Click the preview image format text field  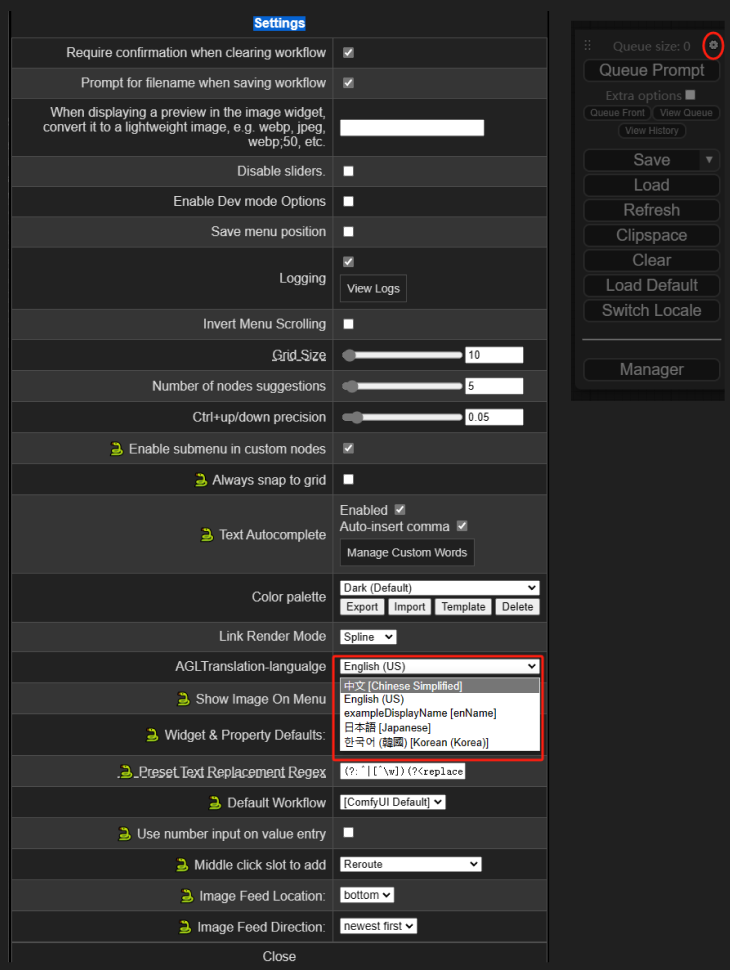click(412, 128)
